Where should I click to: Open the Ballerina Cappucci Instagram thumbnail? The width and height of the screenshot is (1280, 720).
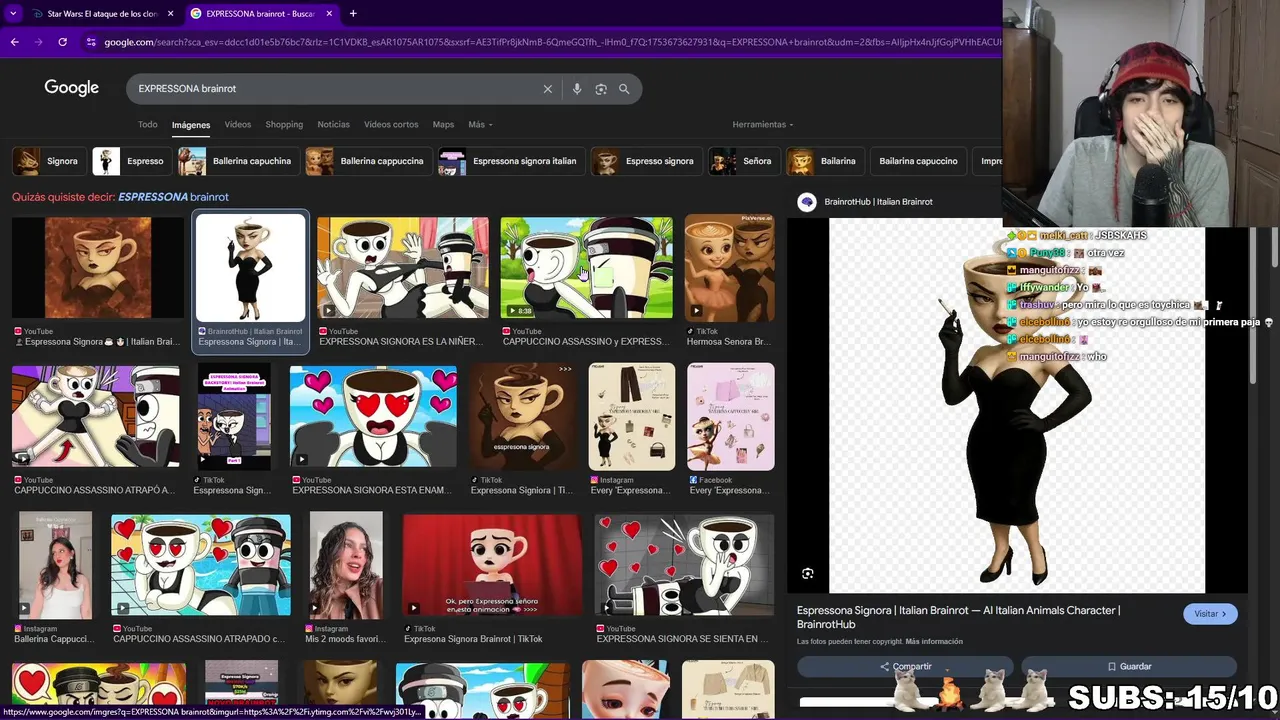[55, 565]
